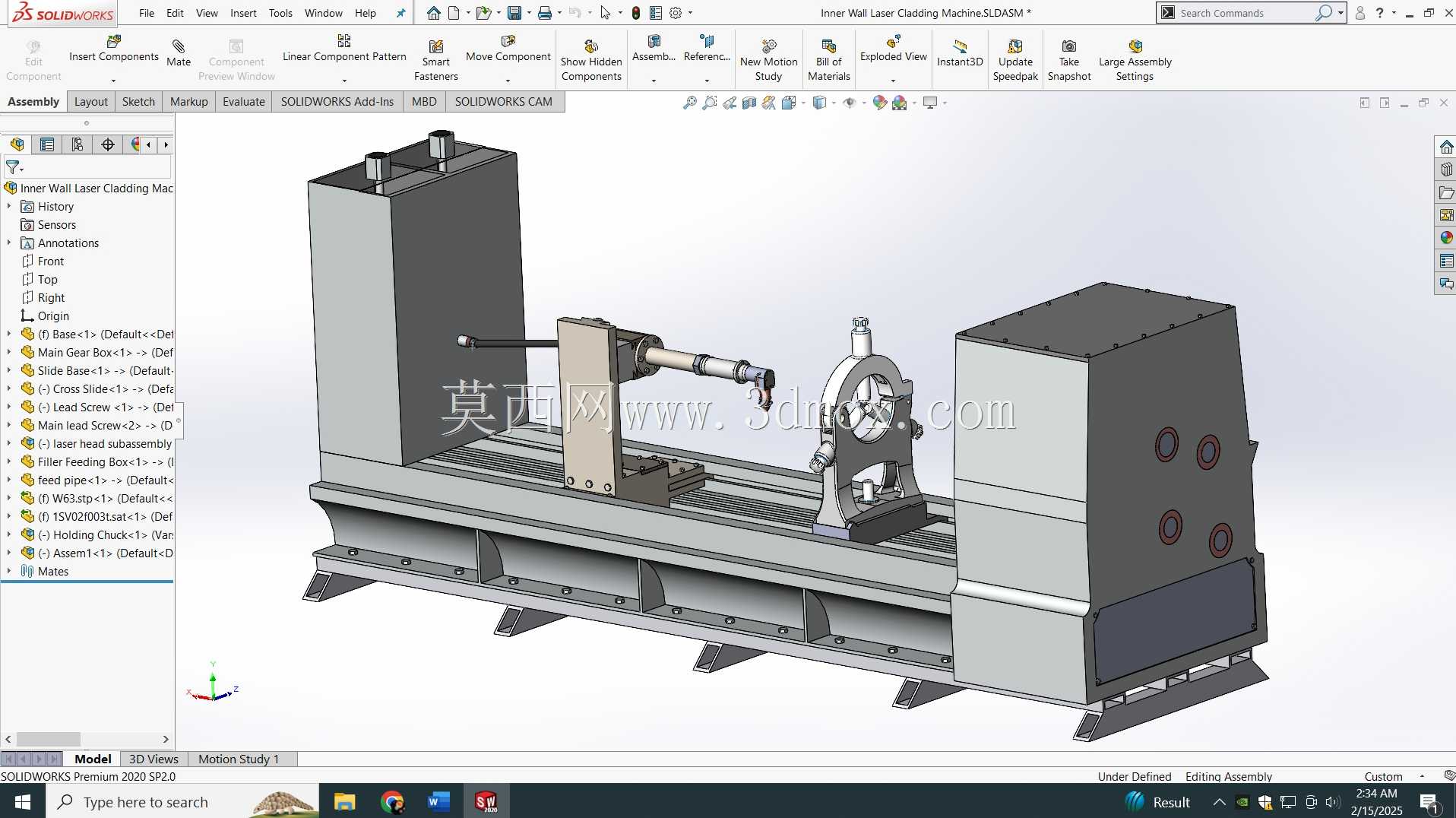The width and height of the screenshot is (1456, 818).
Task: Expand the Main Gear Box<1> tree node
Action: coord(9,352)
